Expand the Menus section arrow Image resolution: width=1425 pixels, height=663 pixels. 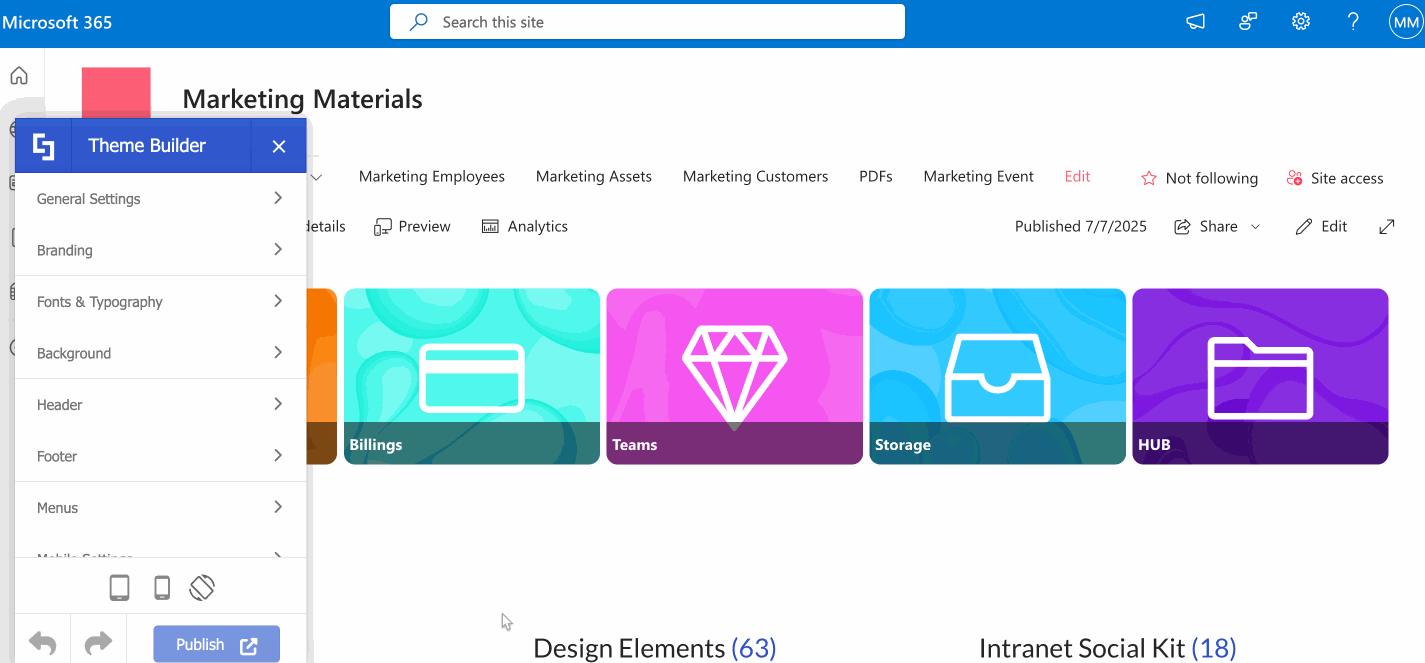[278, 507]
